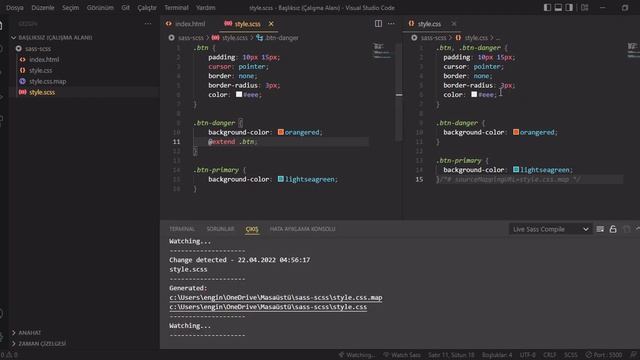Select the sass-scss folder in explorer
This screenshot has height=360, width=640.
(38, 49)
